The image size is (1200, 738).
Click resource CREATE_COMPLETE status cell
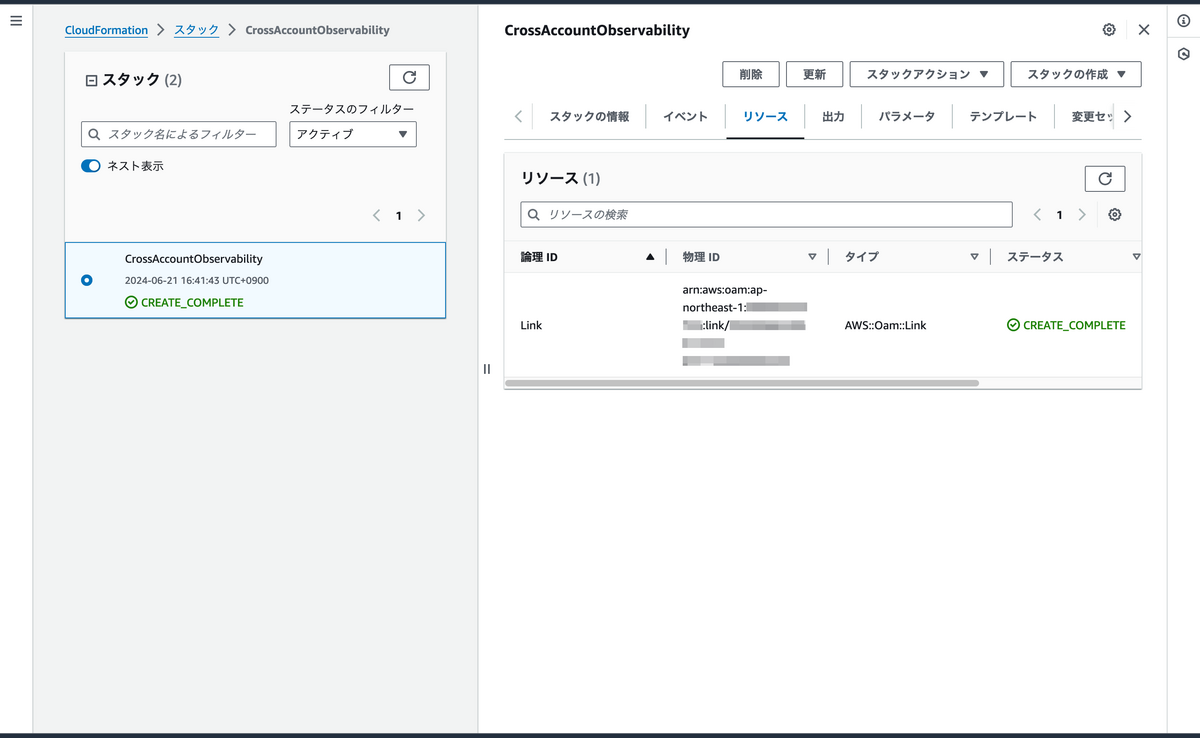(1066, 325)
